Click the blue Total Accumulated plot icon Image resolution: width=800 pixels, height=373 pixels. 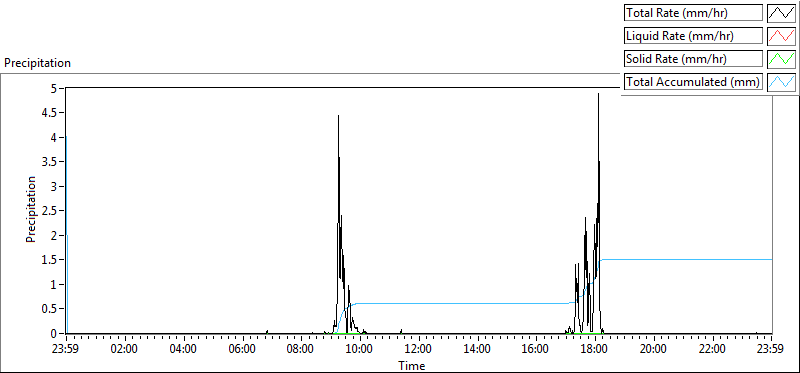(782, 82)
